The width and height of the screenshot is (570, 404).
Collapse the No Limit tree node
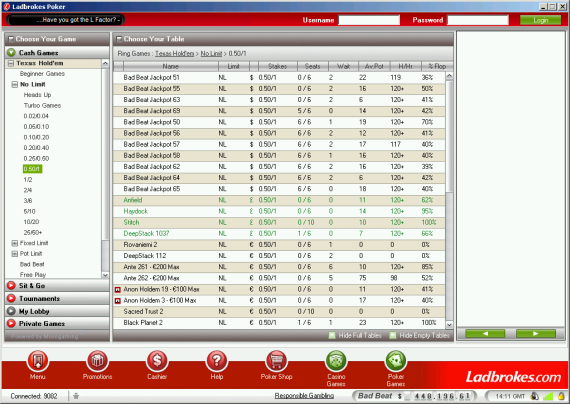click(x=15, y=84)
